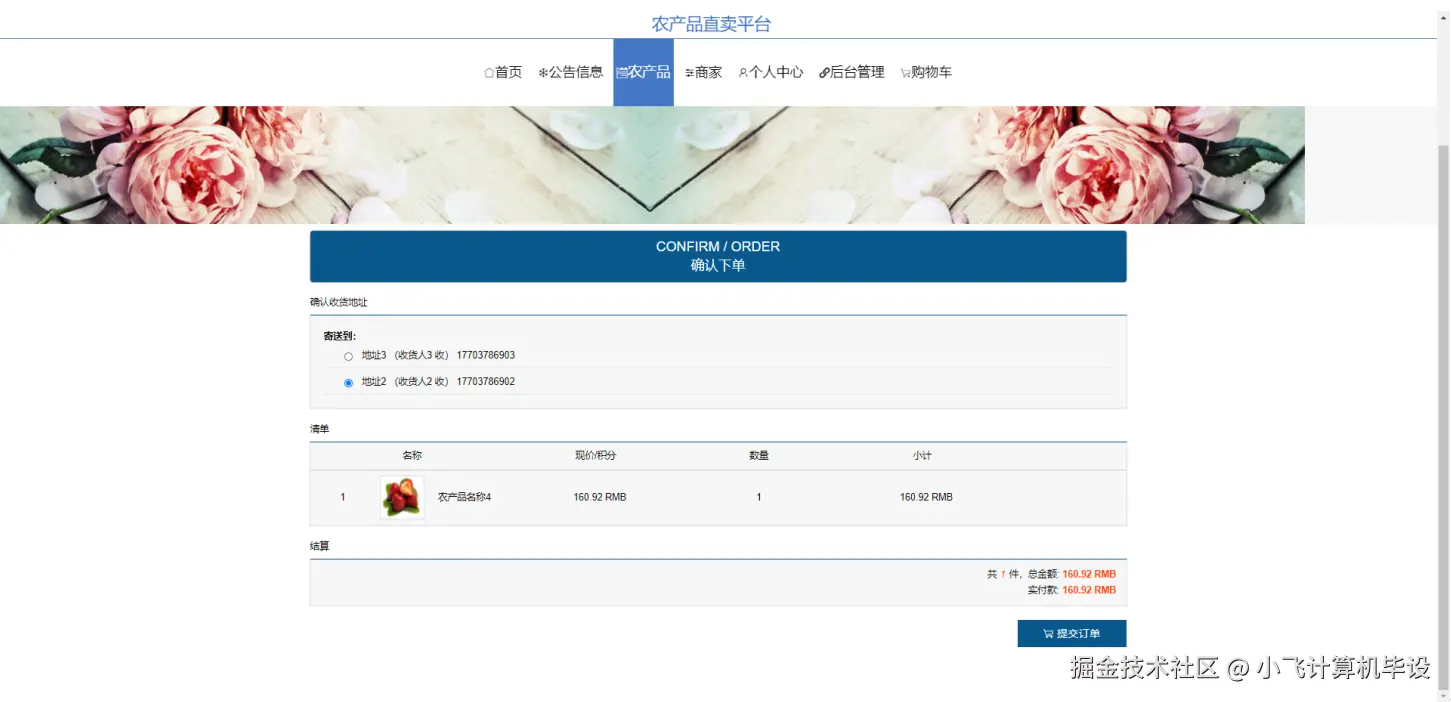Go to the 商家 menu item
Image resolution: width=1451 pixels, height=702 pixels.
pos(703,72)
